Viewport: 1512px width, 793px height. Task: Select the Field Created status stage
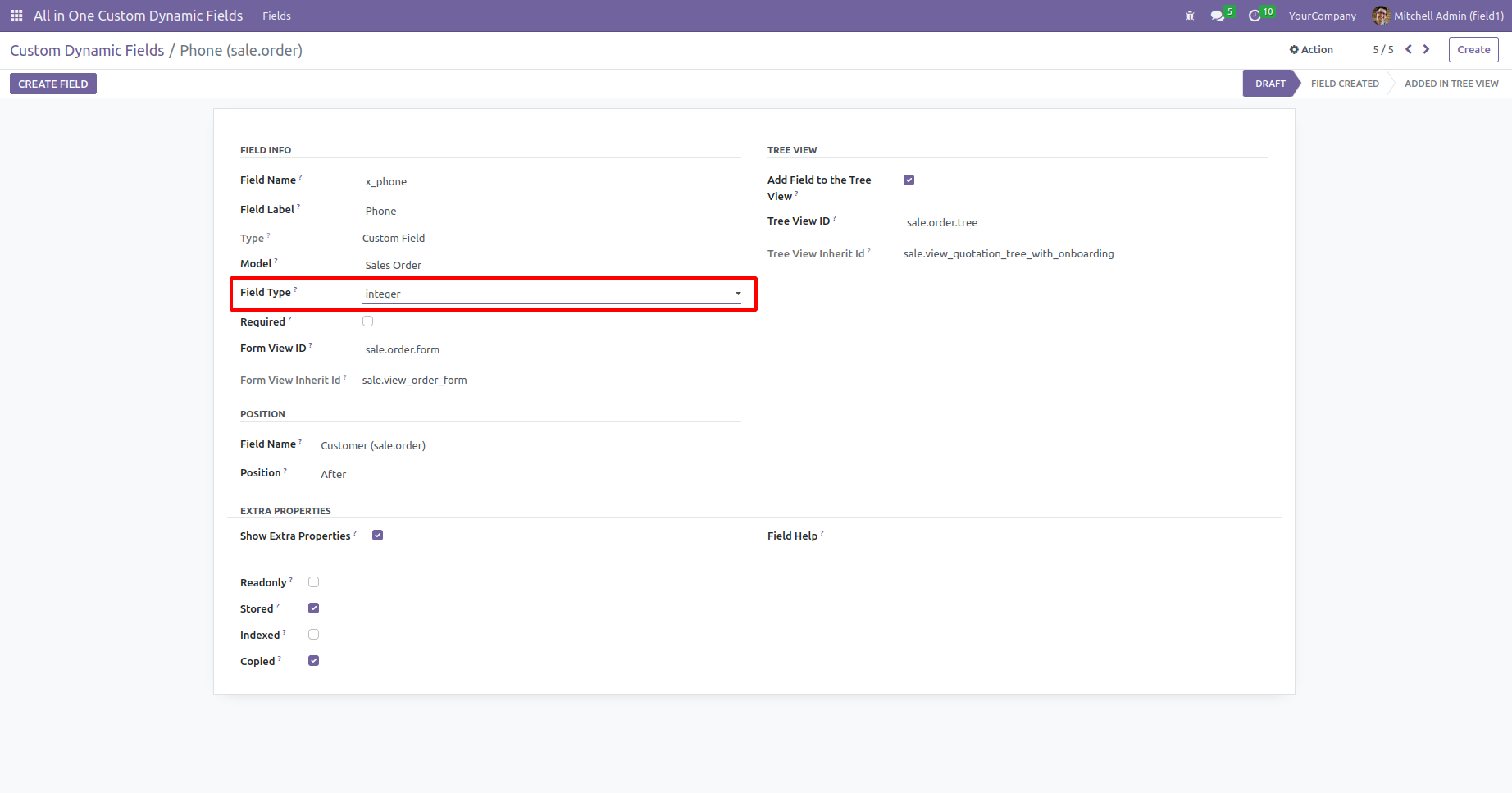1345,84
